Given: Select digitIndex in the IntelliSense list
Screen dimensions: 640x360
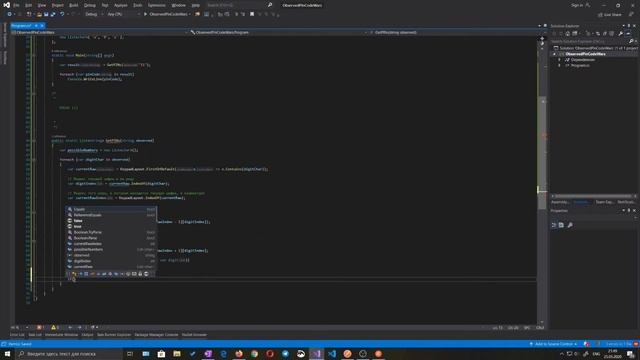Looking at the screenshot, I should (111, 261).
